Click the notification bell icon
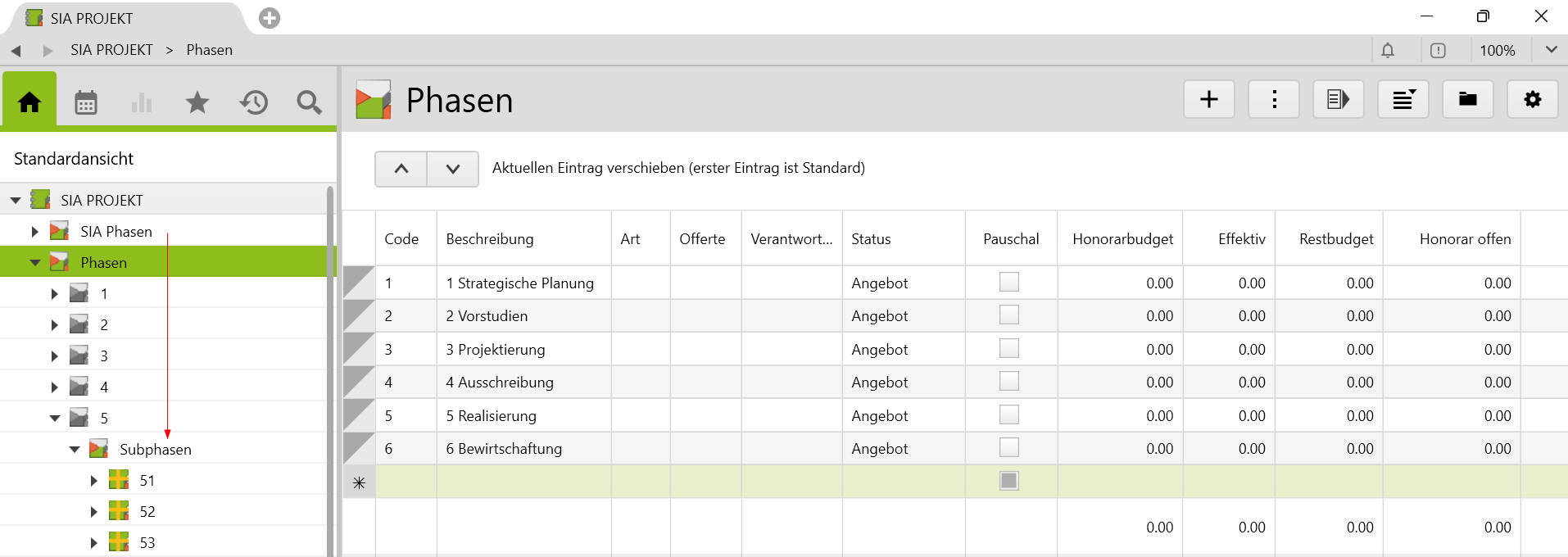Viewport: 1568px width, 557px height. [1388, 51]
